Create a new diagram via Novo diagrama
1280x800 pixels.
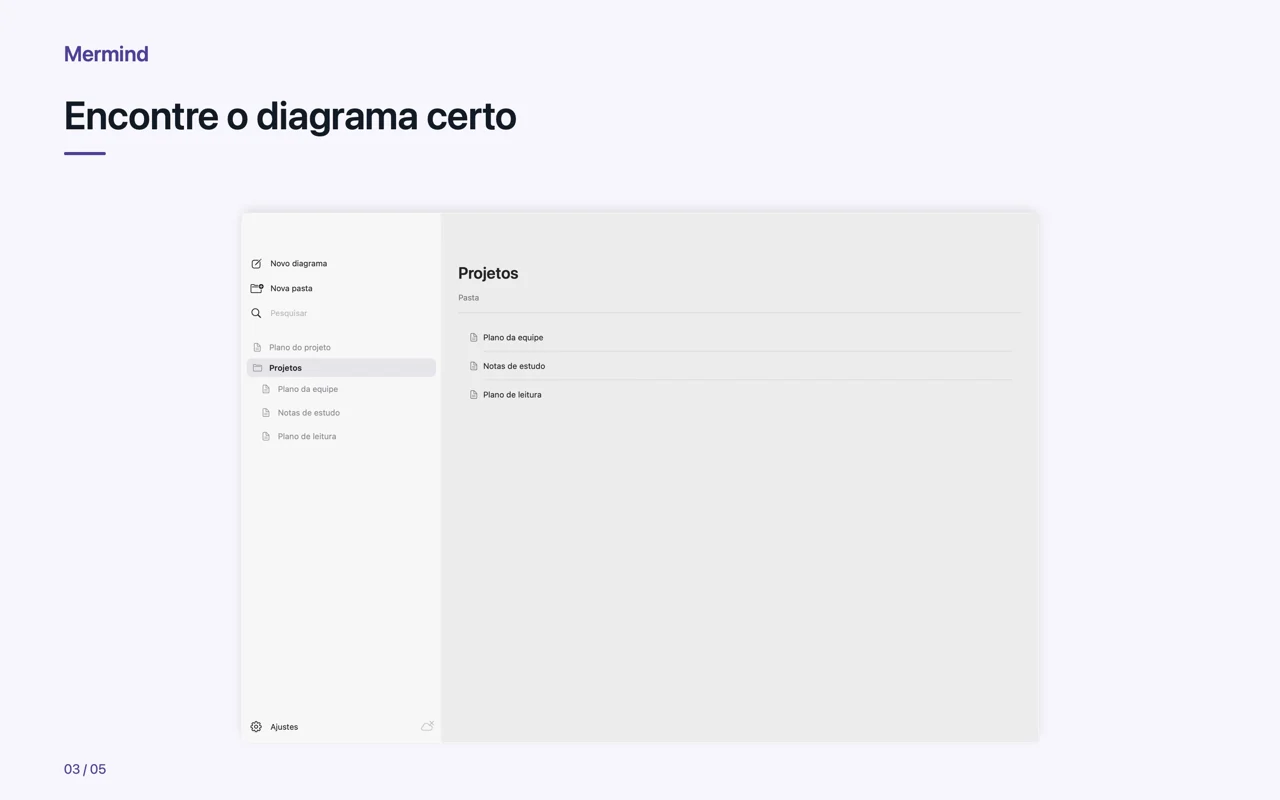pos(298,264)
